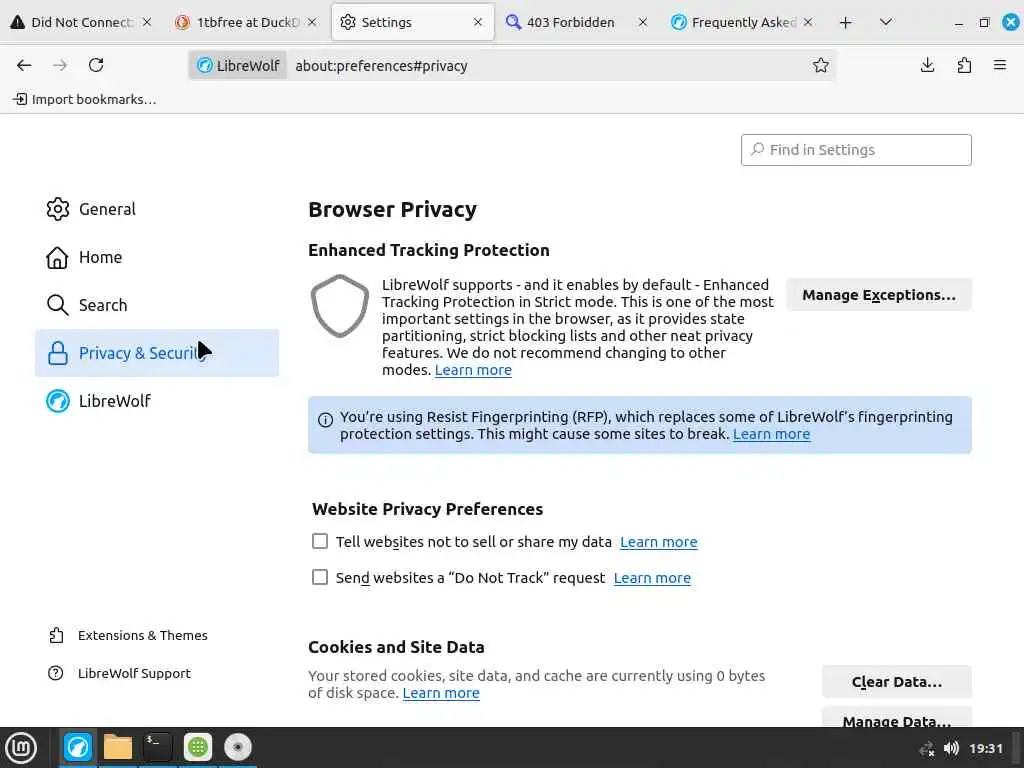Enable Send websites a Do Not Track request
This screenshot has width=1024, height=768.
320,577
